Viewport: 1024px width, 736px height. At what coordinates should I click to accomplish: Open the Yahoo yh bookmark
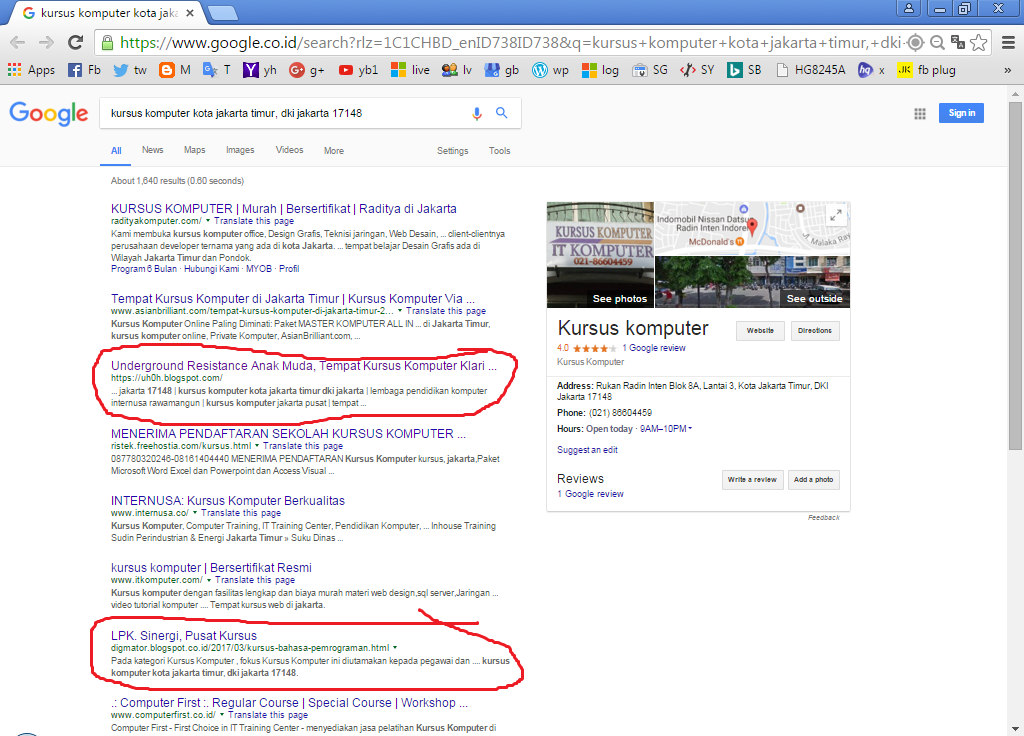(x=260, y=70)
